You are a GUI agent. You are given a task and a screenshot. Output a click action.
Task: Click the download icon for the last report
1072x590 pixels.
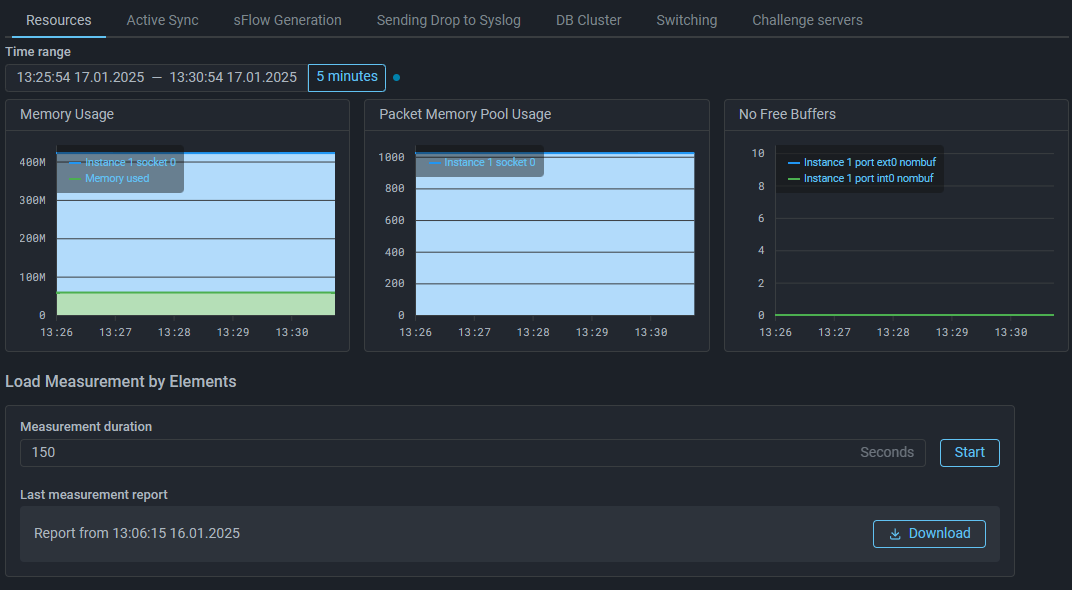click(894, 534)
